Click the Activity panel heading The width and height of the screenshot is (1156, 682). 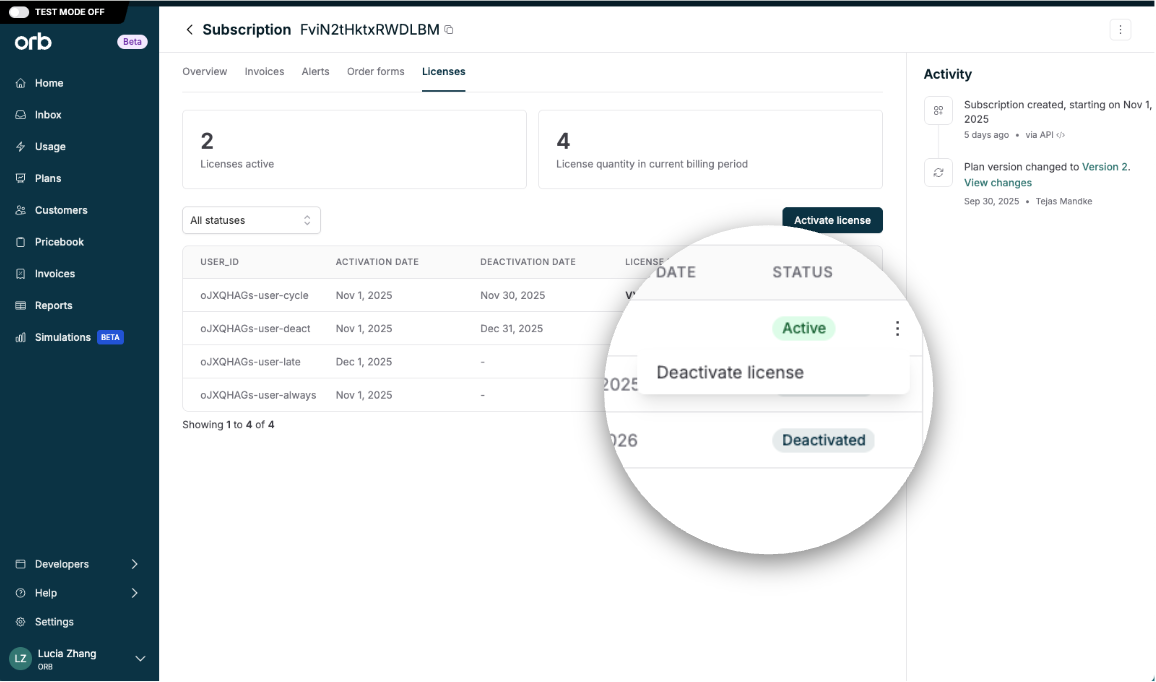(x=947, y=74)
